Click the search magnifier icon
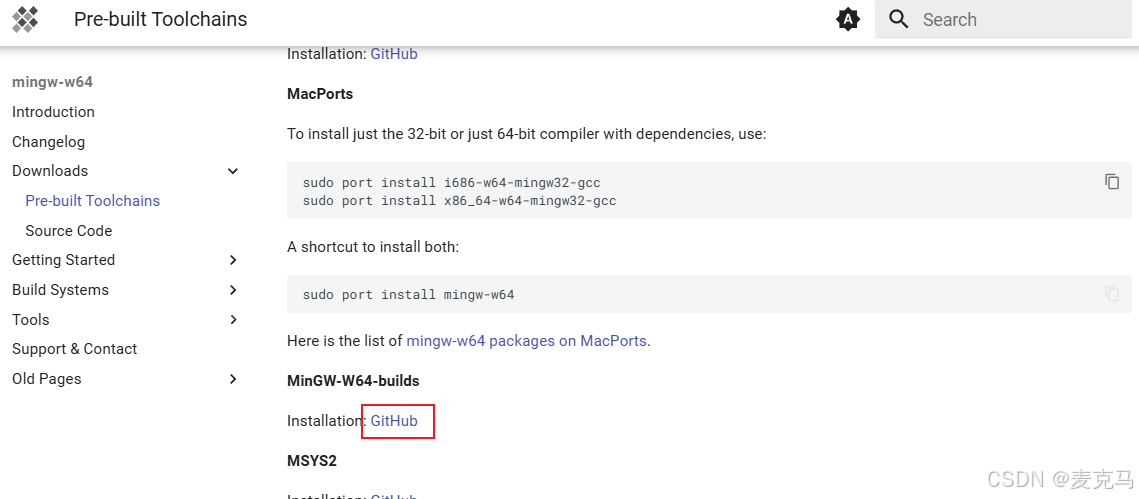This screenshot has width=1139, height=499. (899, 20)
